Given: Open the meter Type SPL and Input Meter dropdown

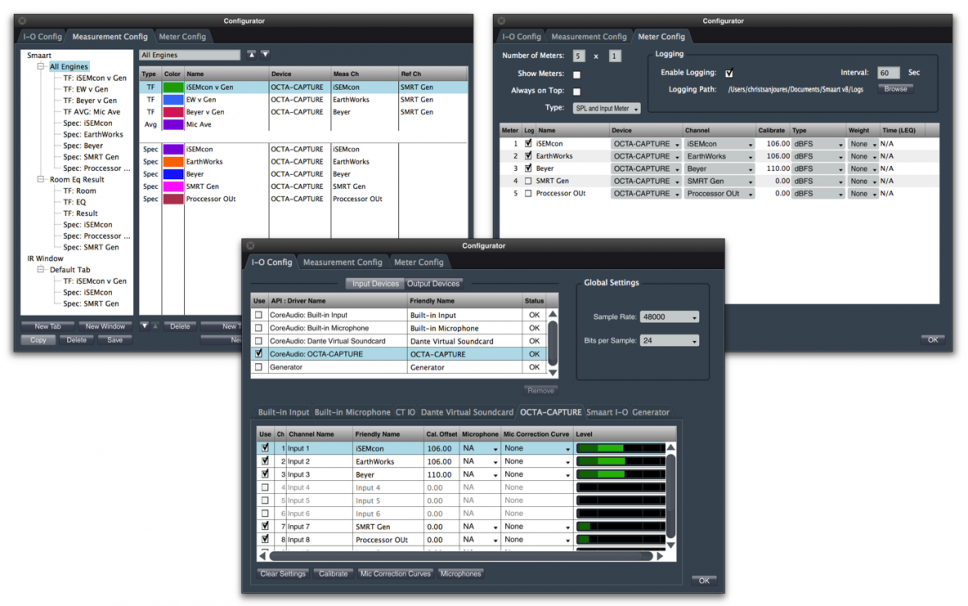Looking at the screenshot, I should 607,108.
